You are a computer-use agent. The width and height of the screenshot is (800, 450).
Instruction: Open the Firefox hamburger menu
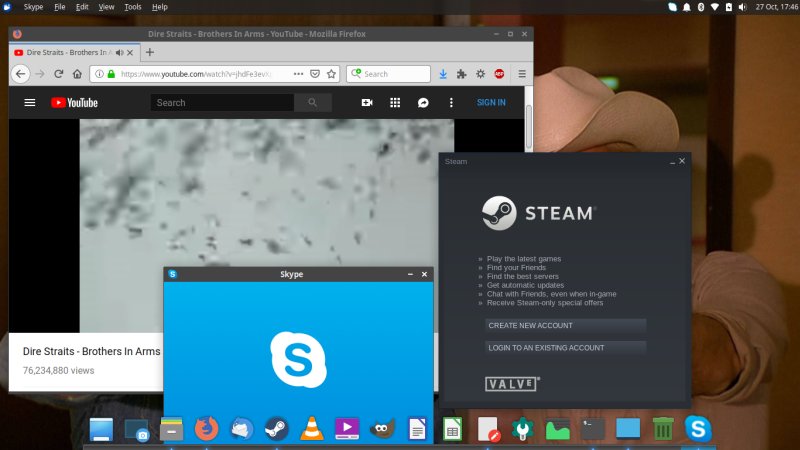point(522,74)
